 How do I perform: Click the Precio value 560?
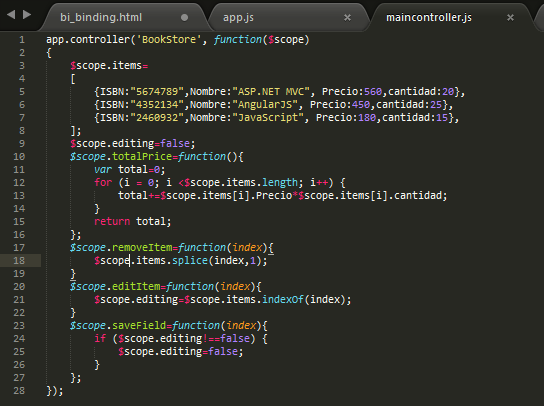373,92
